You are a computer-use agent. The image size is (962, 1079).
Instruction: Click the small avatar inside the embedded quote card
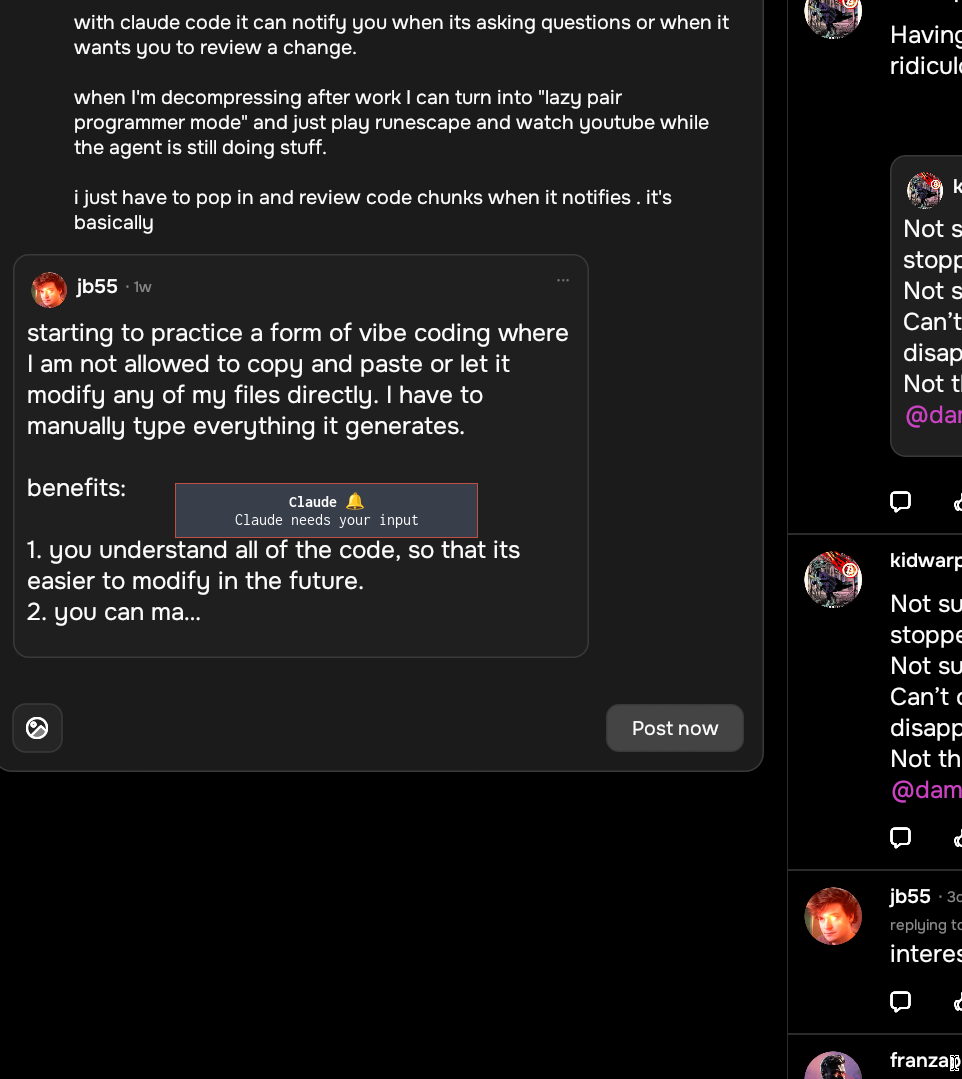(925, 189)
